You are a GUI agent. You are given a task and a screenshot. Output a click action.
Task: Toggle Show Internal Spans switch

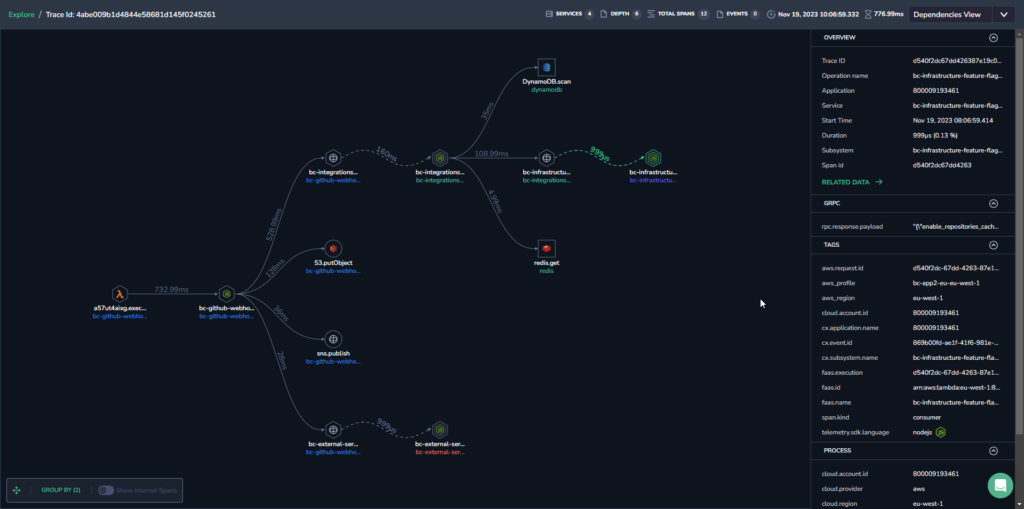click(x=106, y=490)
